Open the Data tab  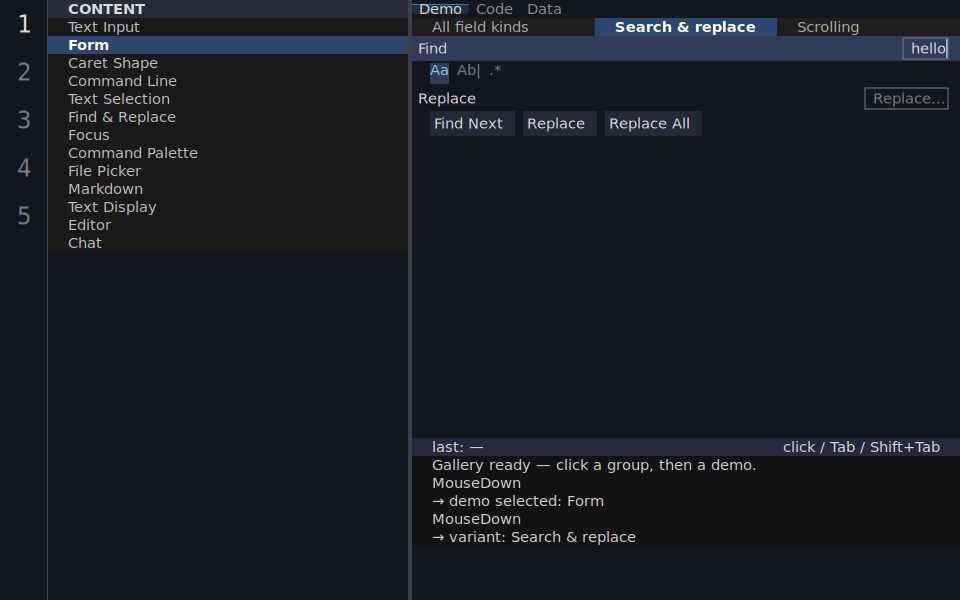544,9
